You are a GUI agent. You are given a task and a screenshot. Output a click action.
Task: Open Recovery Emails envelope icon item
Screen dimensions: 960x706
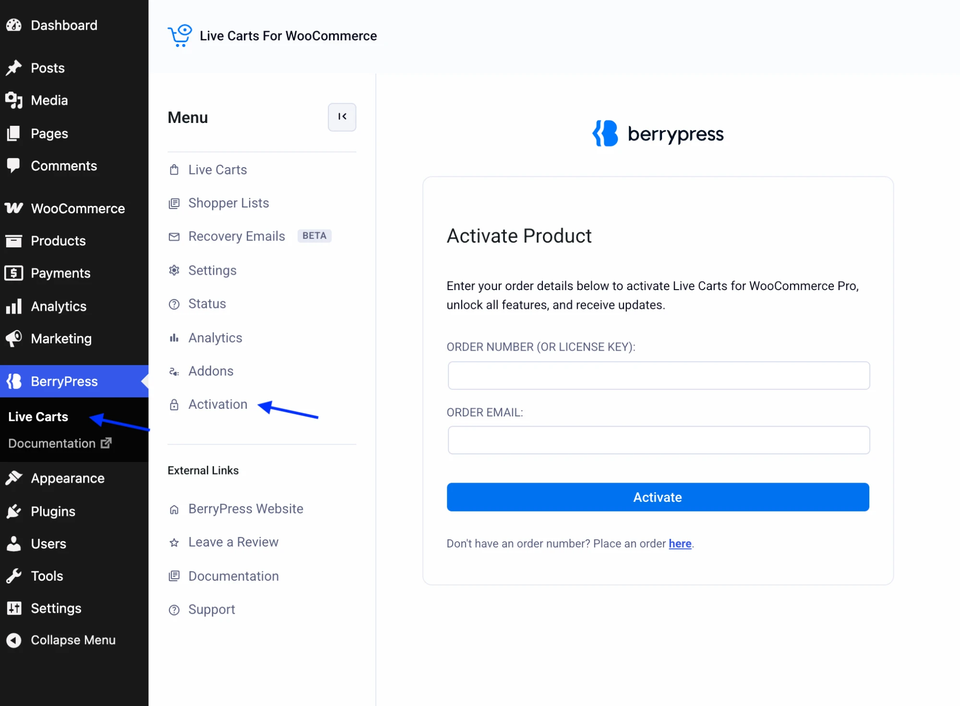[x=174, y=236]
